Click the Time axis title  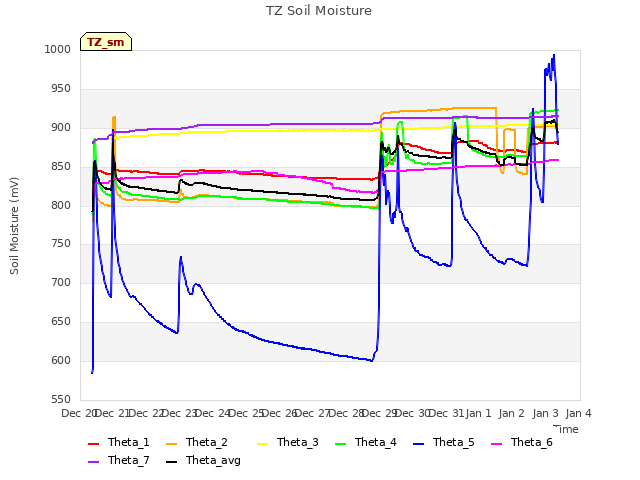tap(566, 429)
